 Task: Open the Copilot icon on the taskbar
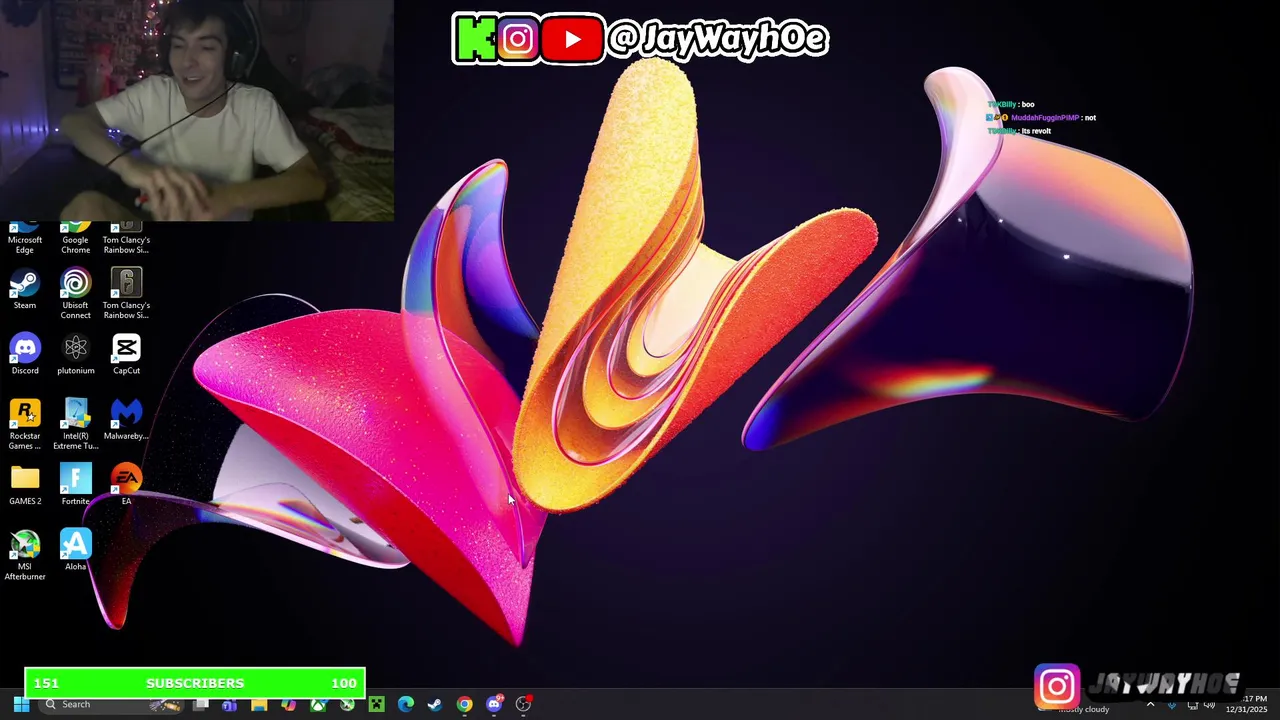[288, 704]
